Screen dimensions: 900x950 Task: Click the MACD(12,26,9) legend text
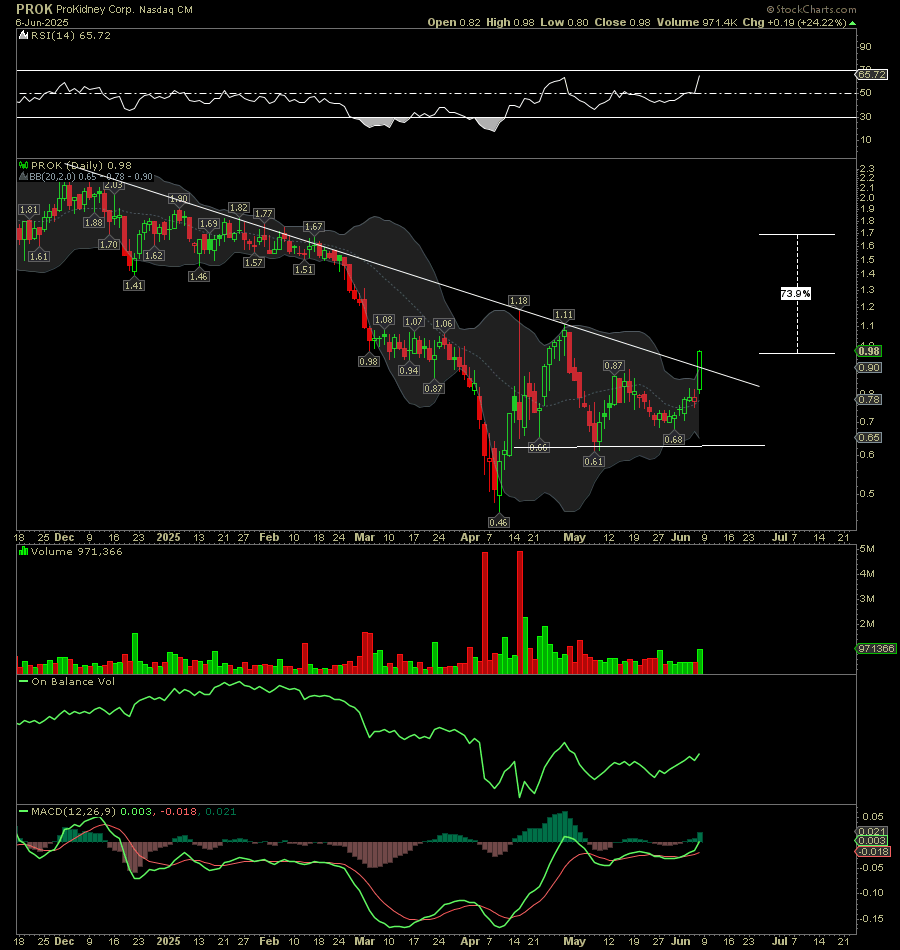tap(73, 811)
